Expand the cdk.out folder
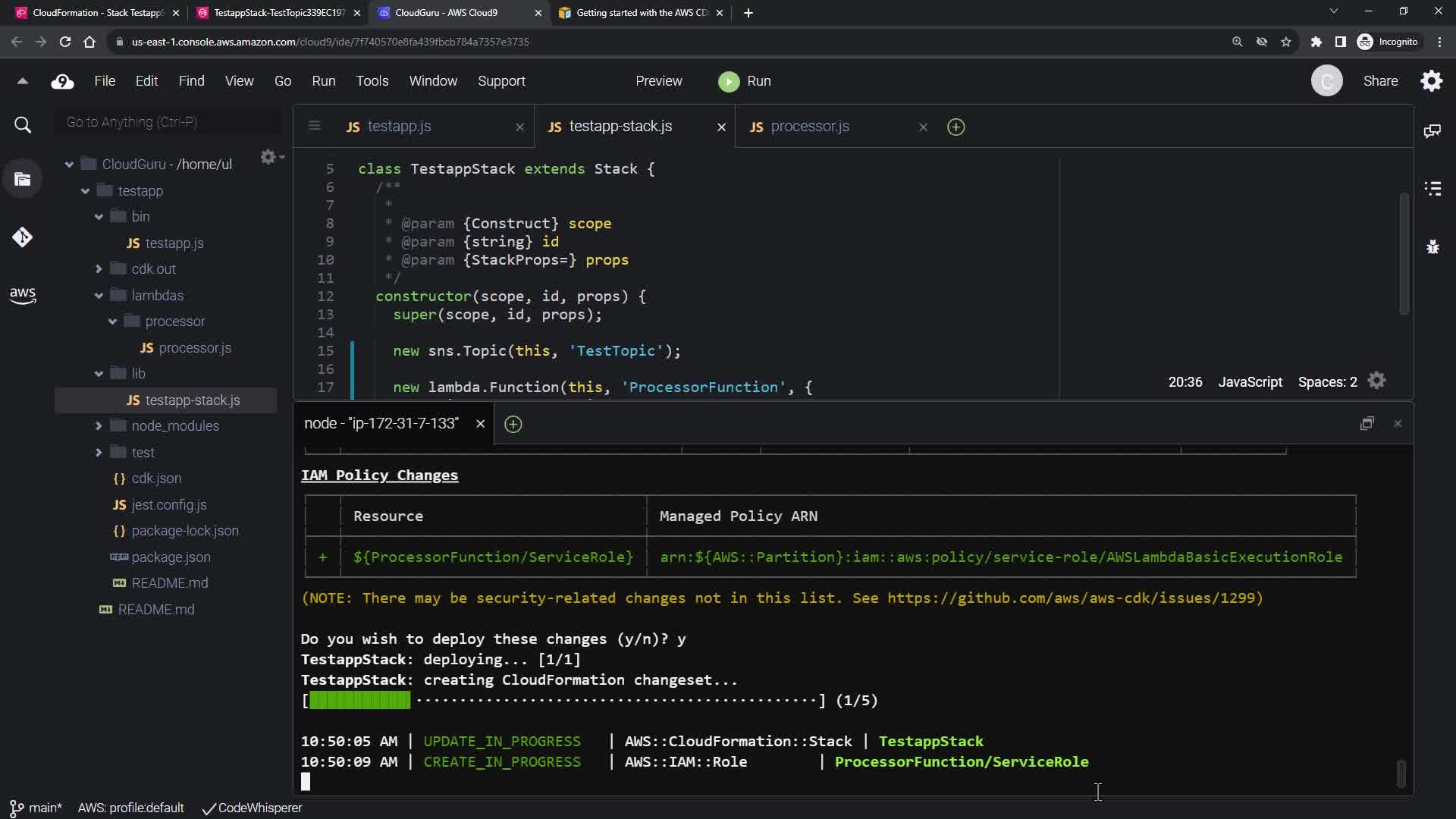Image resolution: width=1456 pixels, height=819 pixels. tap(99, 269)
